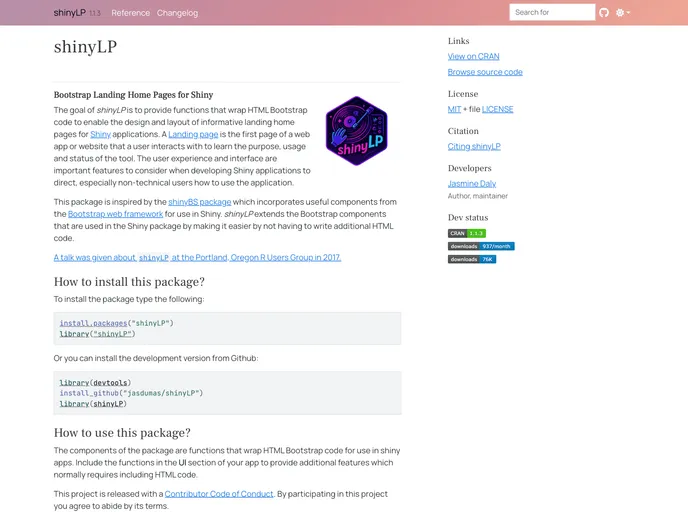Image resolution: width=688 pixels, height=512 pixels.
Task: Click the downloads per month badge
Action: pyautogui.click(x=481, y=246)
